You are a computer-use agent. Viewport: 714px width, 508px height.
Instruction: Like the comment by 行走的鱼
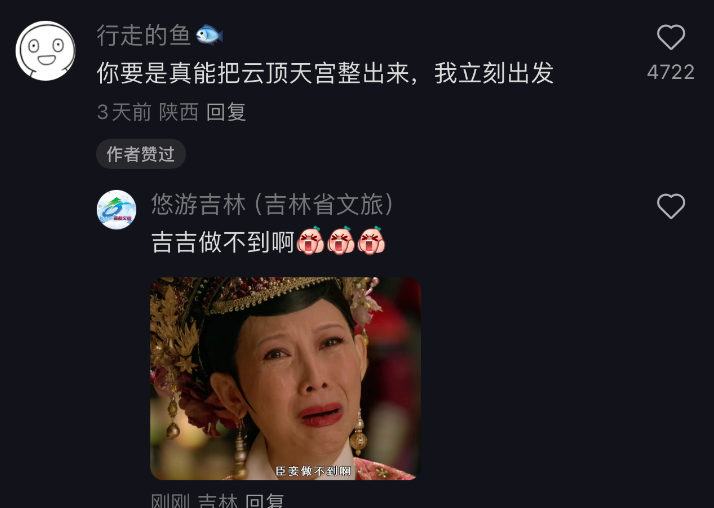(671, 37)
